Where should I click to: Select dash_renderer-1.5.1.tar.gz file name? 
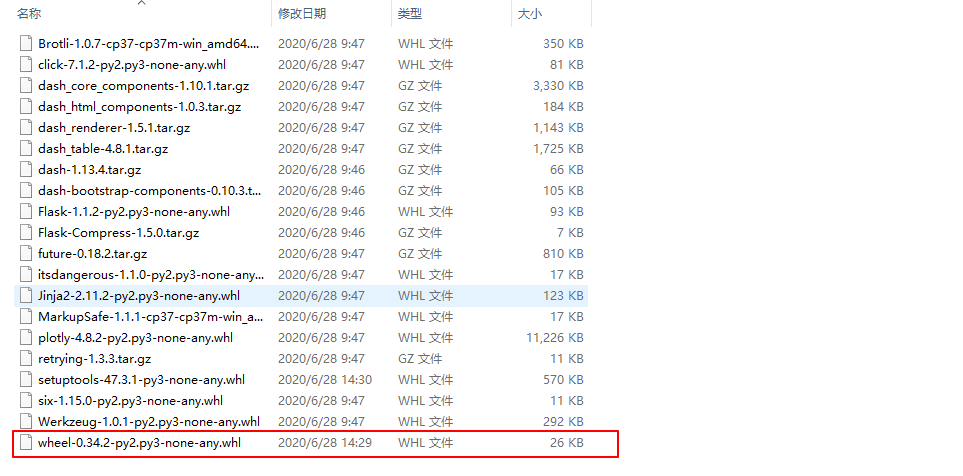[x=114, y=128]
